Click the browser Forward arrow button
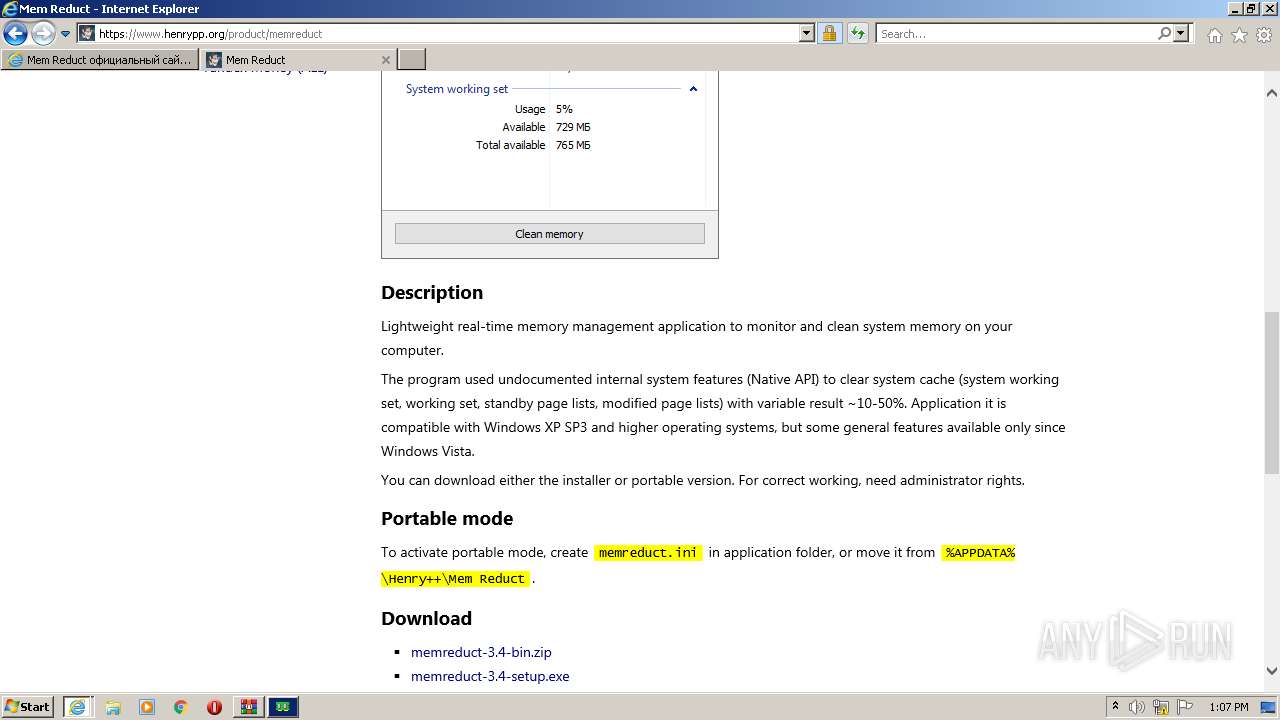Screen dimensions: 1280x720 43,34
